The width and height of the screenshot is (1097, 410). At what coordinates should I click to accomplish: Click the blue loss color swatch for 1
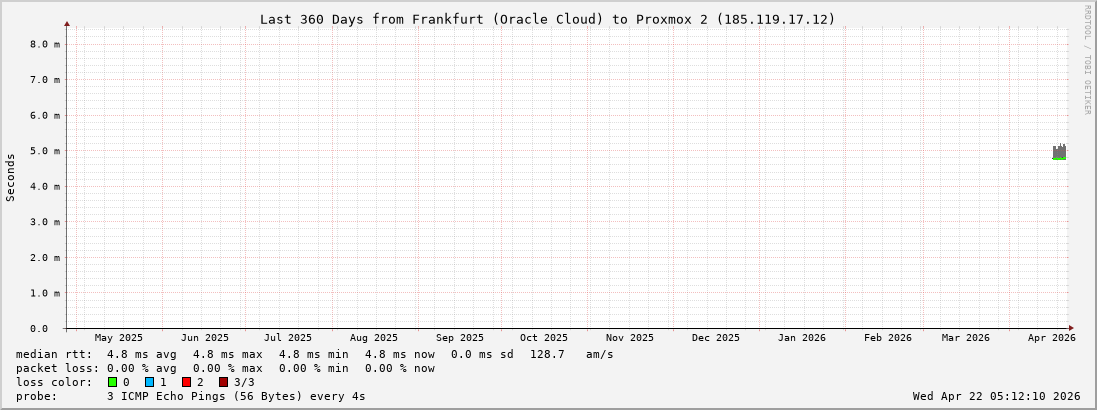pyautogui.click(x=149, y=382)
